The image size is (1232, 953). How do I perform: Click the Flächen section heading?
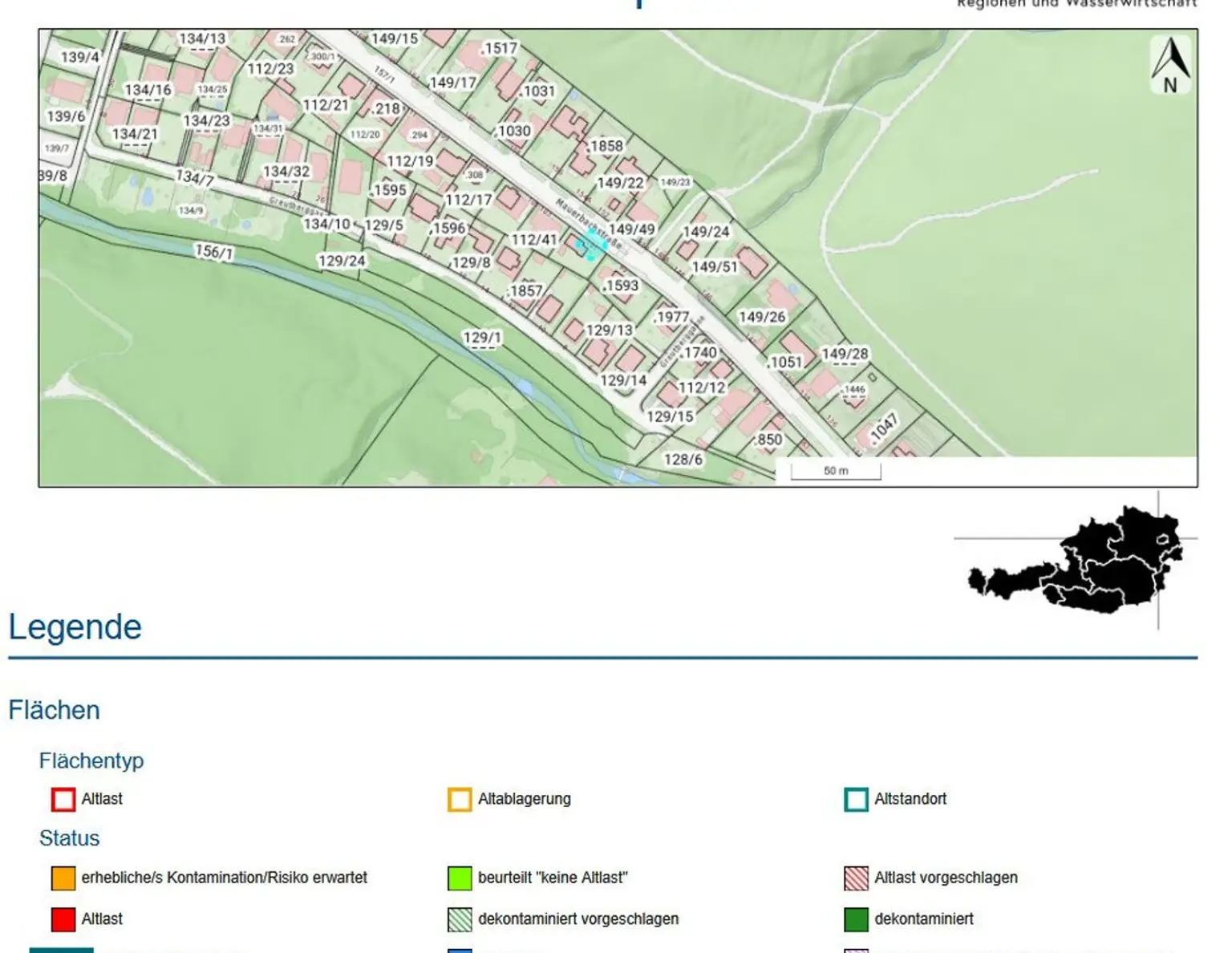(55, 711)
